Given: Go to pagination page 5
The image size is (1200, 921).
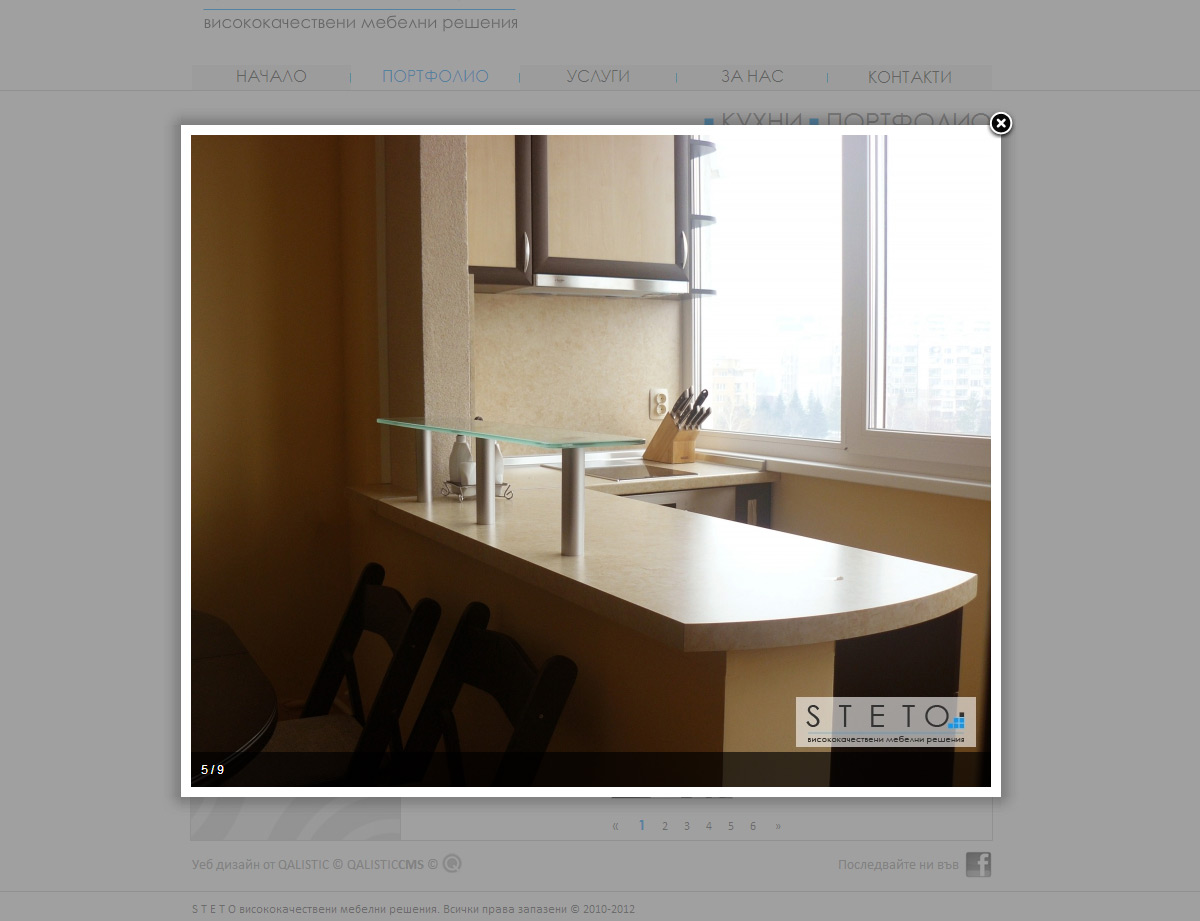Looking at the screenshot, I should (x=731, y=826).
